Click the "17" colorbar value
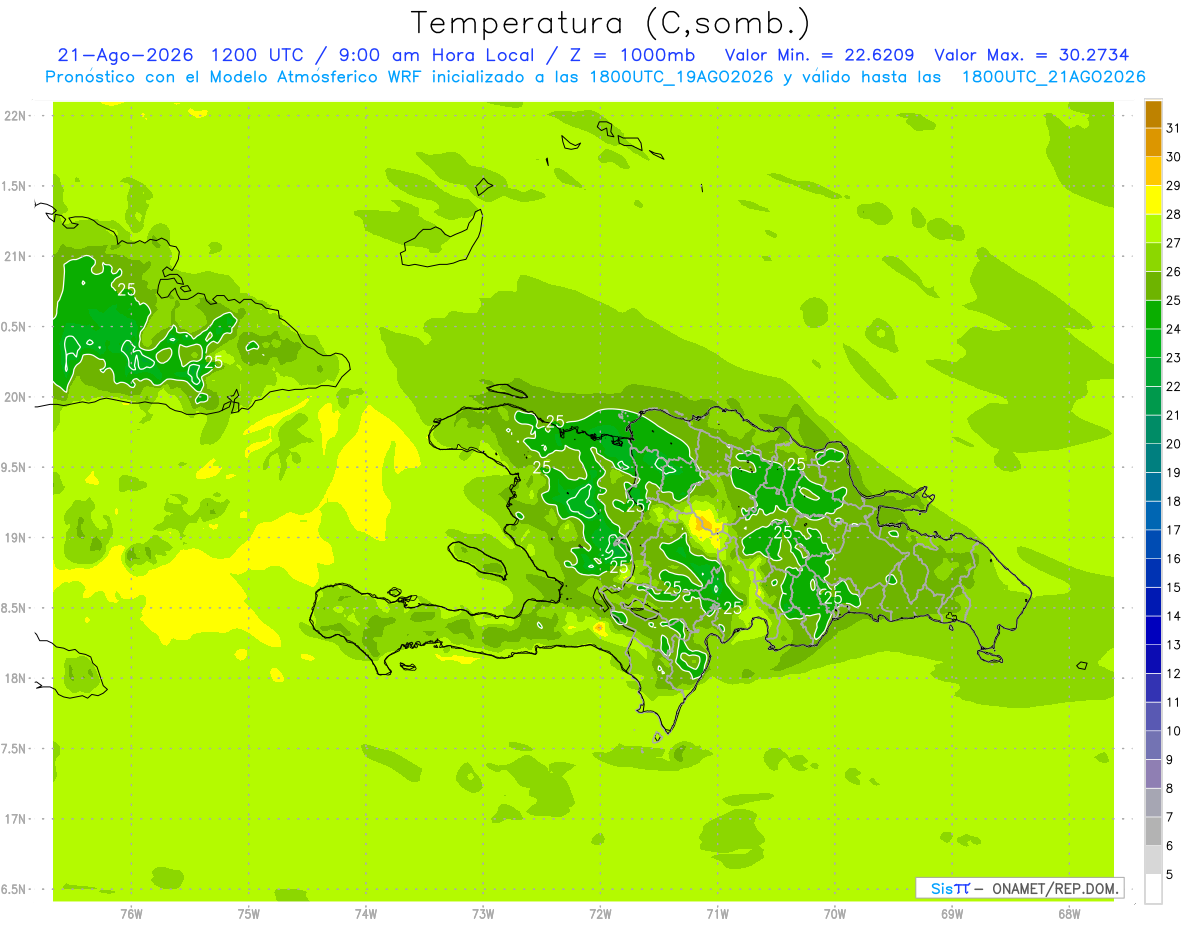1200x927 pixels. pyautogui.click(x=1174, y=530)
